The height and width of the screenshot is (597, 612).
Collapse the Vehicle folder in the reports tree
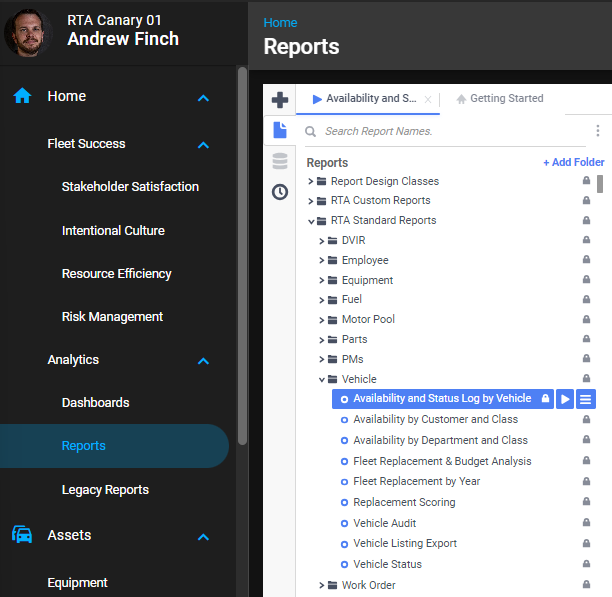pyautogui.click(x=322, y=380)
